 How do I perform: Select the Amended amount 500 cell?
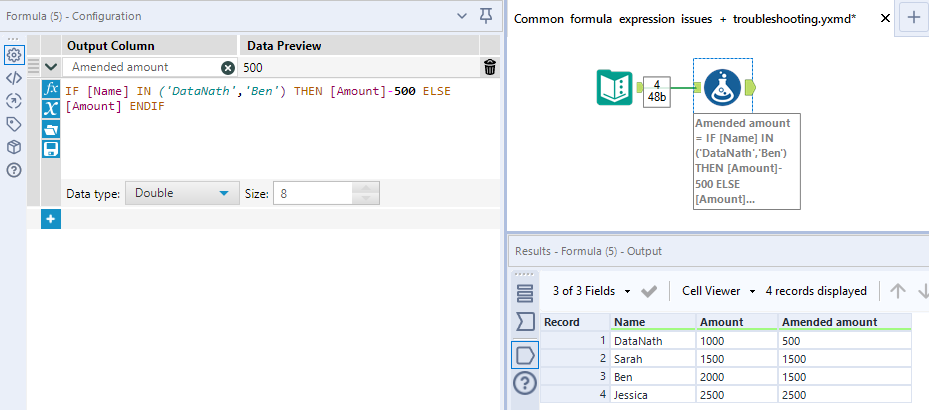click(x=845, y=341)
